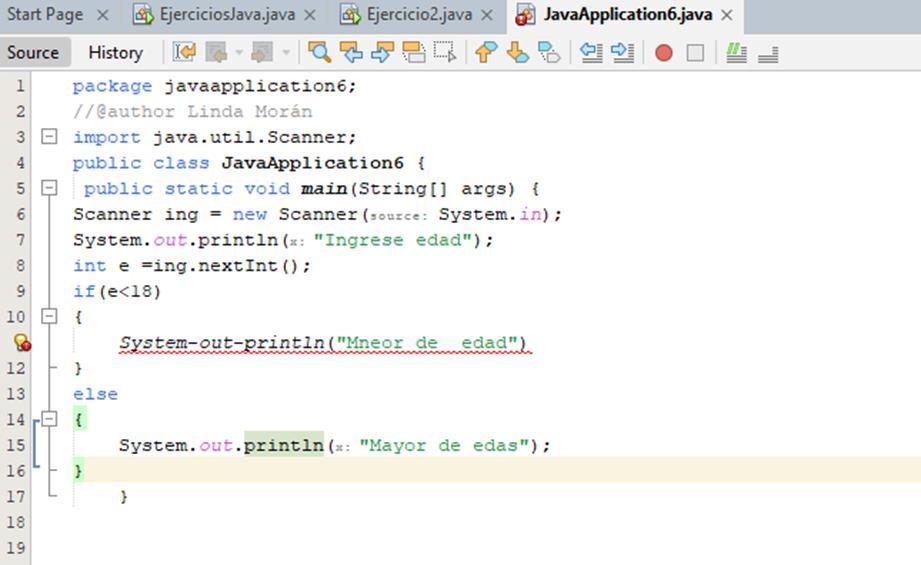This screenshot has height=565, width=921.
Task: Click the JavaApplication6.java tab error file icon
Action: tap(525, 15)
